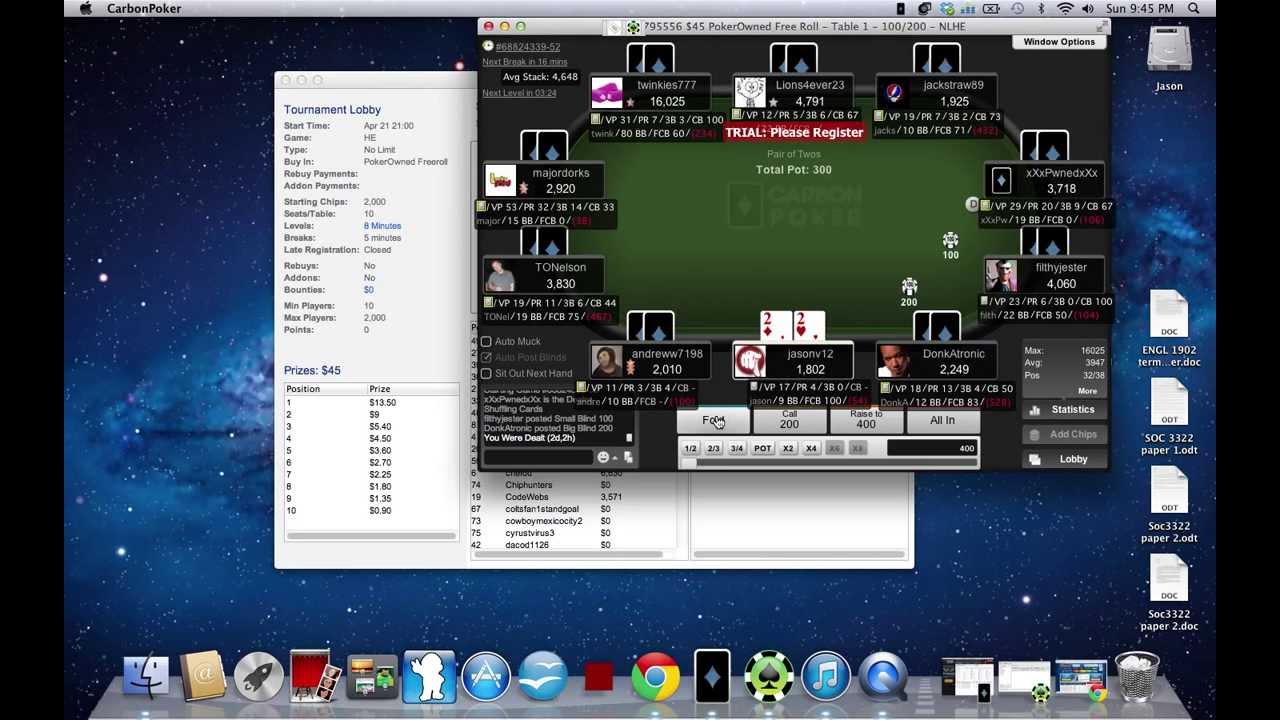
Task: Open Photo Booth in the Dock
Action: (x=316, y=677)
